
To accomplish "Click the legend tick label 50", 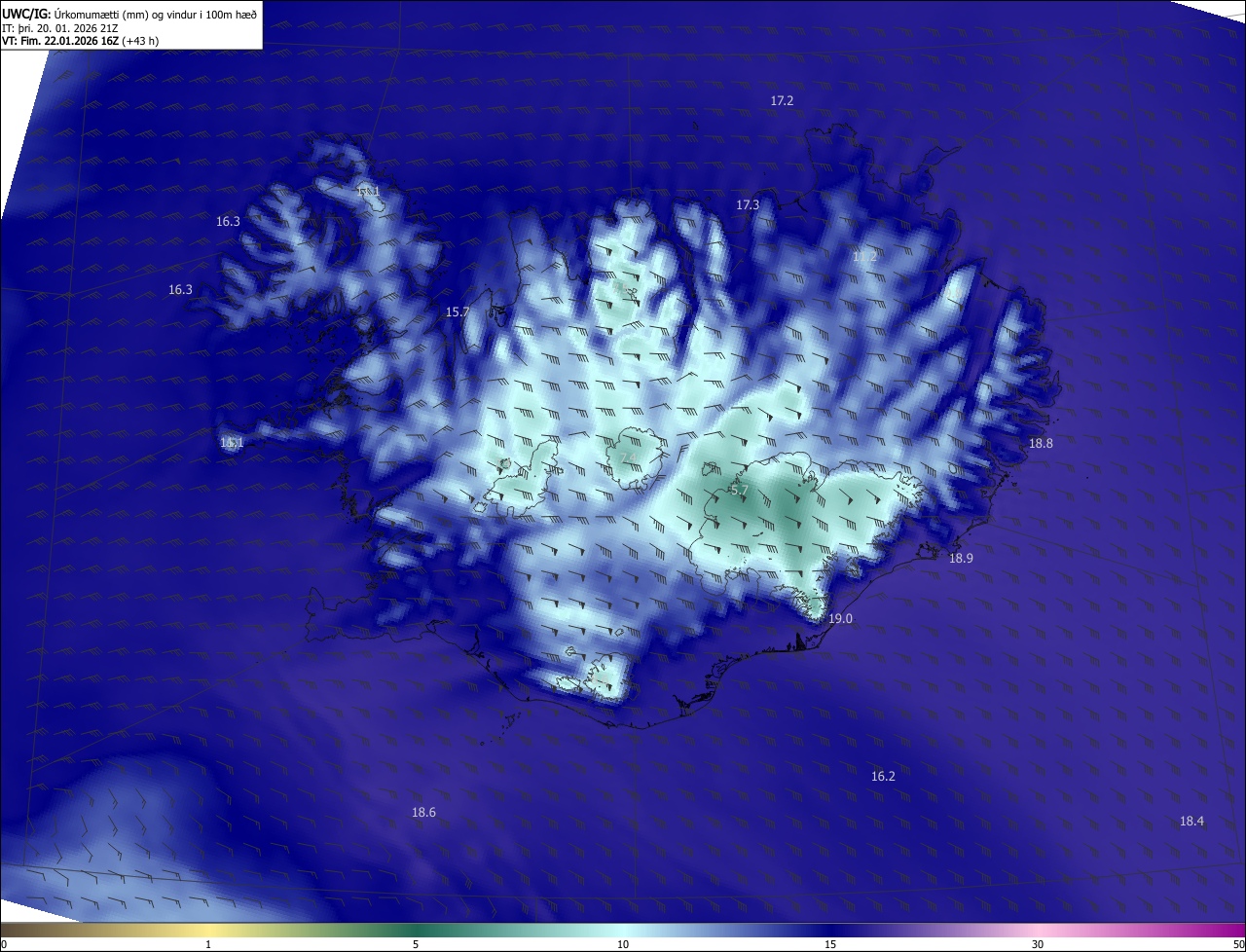I will coord(1238,945).
